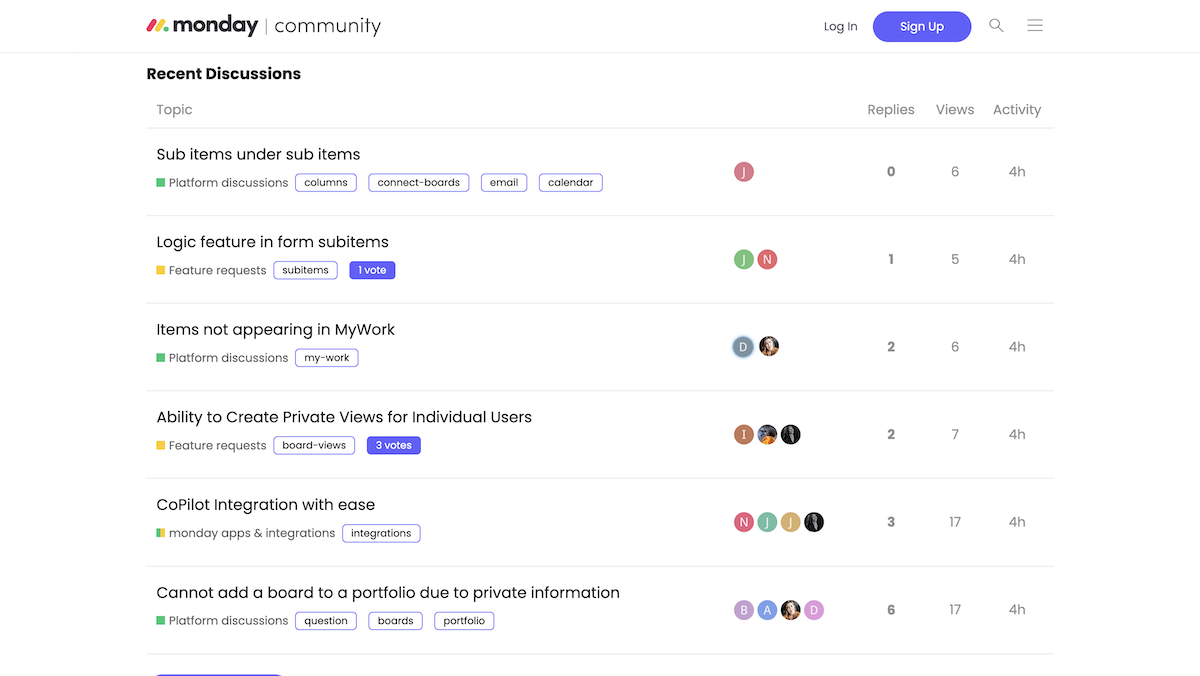Switch to the Topic column header
Screen dimensions: 1200x676
click(174, 109)
